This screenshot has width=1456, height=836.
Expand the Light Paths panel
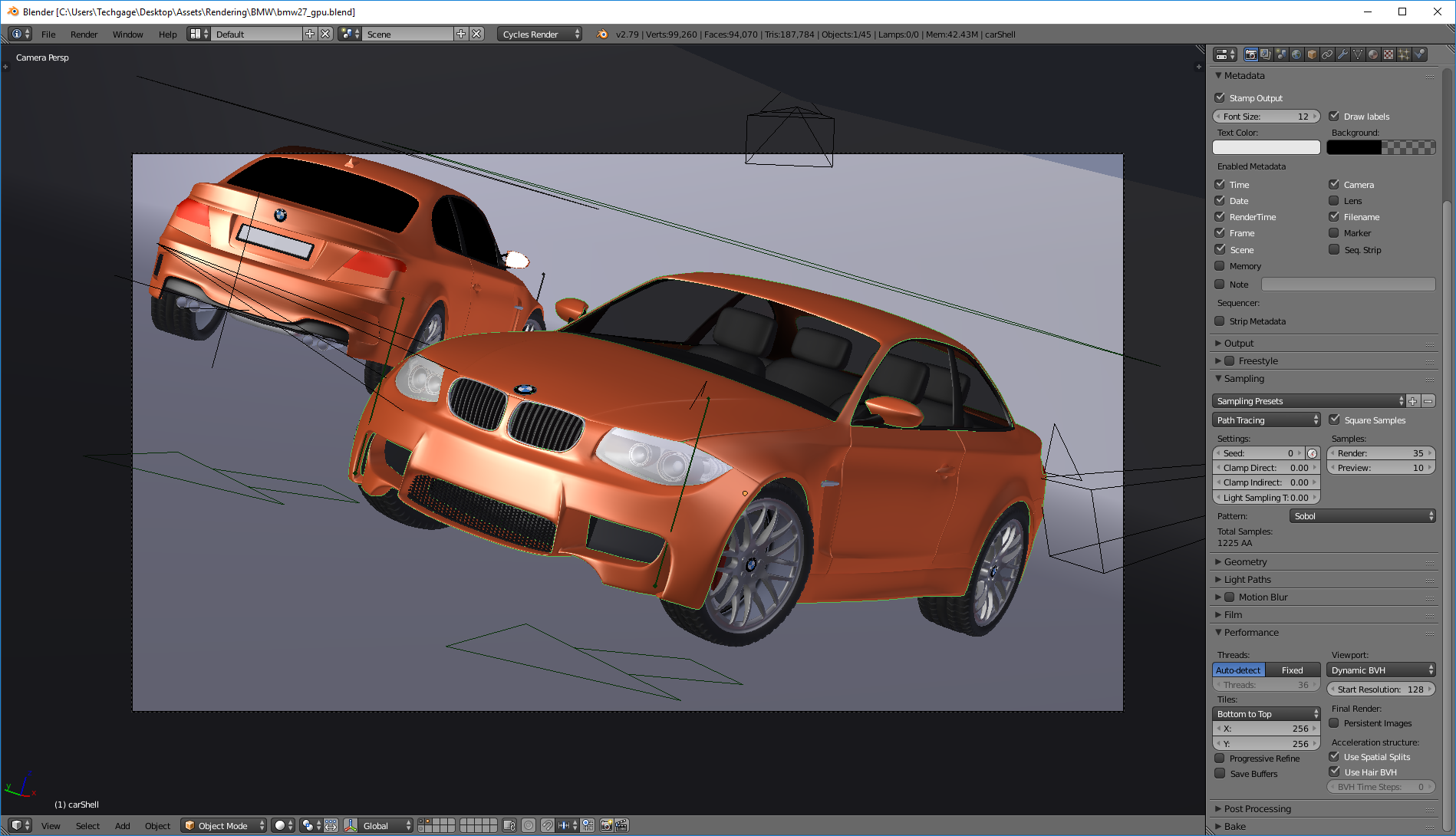click(x=1247, y=579)
